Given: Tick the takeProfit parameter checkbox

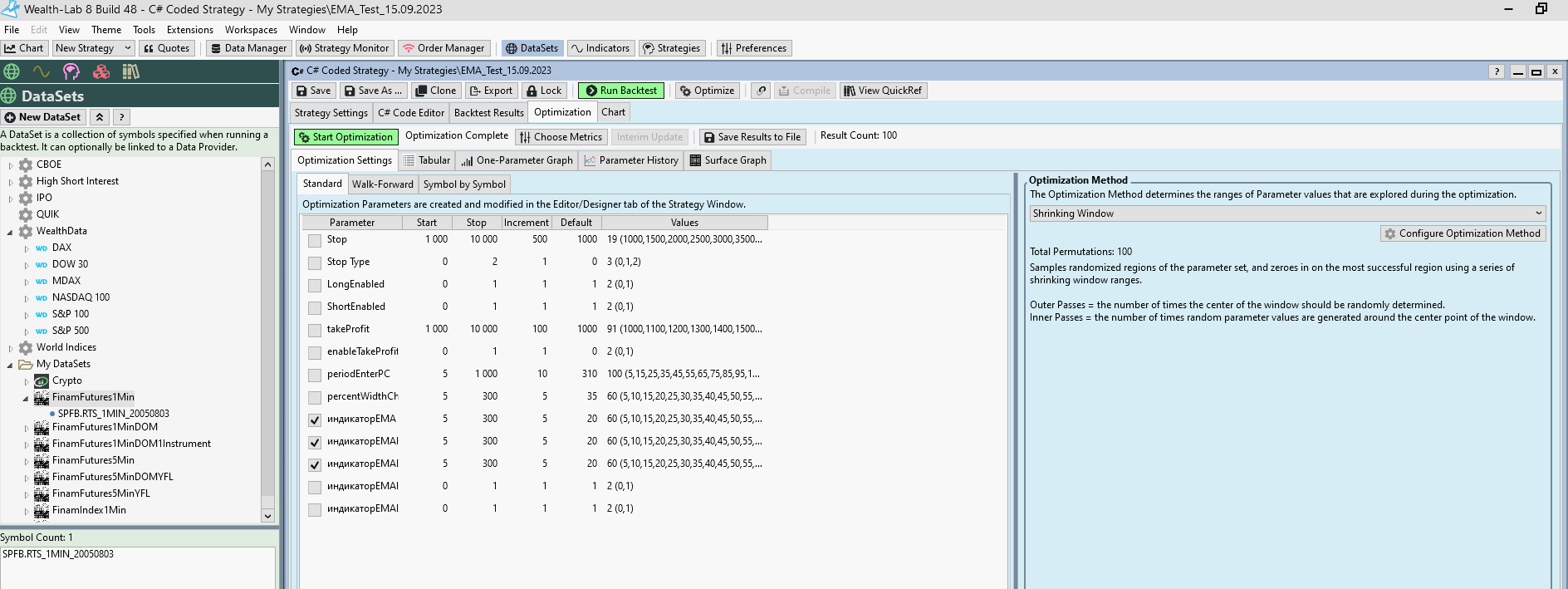Looking at the screenshot, I should [x=315, y=330].
